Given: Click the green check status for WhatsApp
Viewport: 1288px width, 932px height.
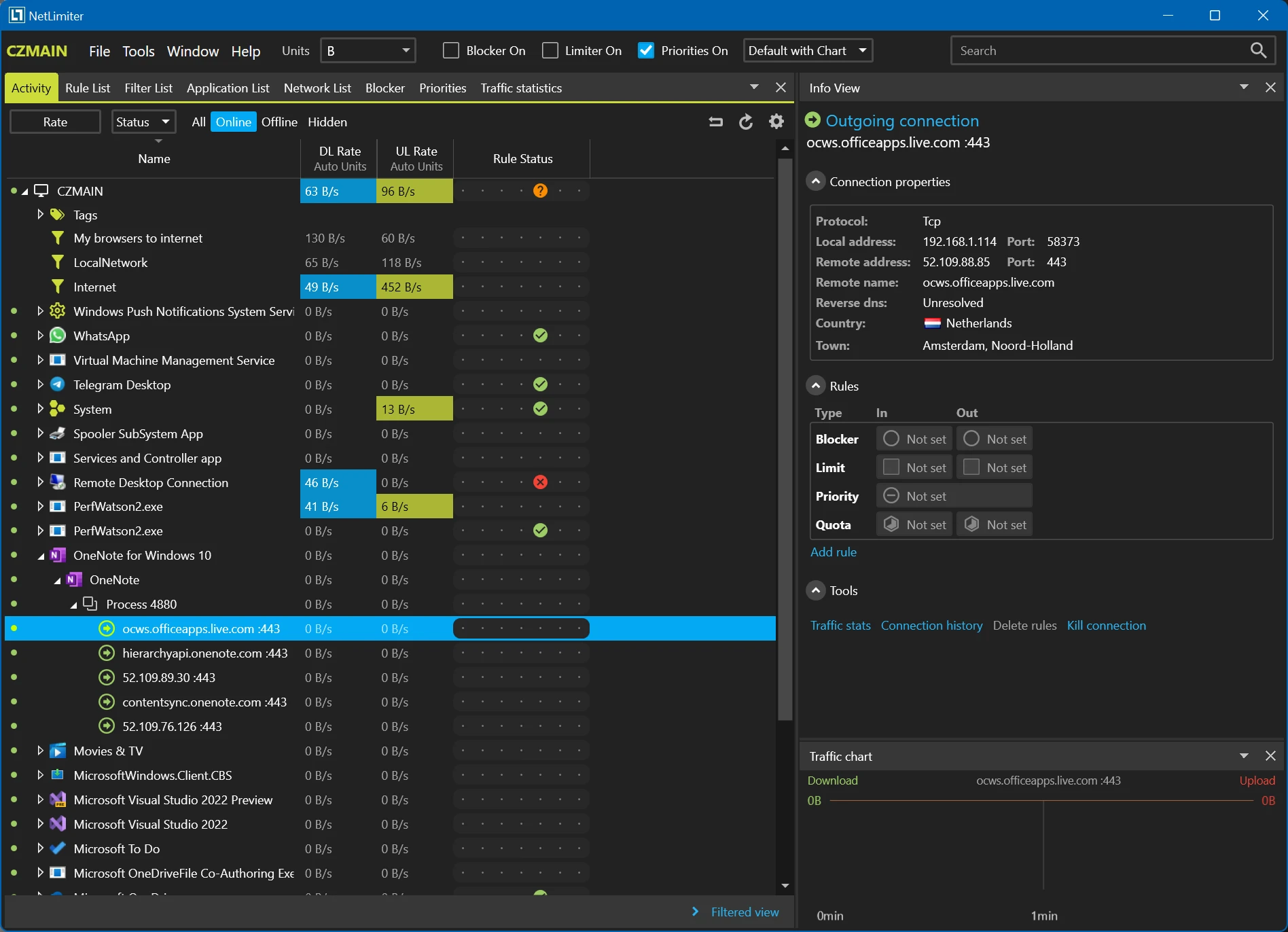Looking at the screenshot, I should pyautogui.click(x=540, y=336).
